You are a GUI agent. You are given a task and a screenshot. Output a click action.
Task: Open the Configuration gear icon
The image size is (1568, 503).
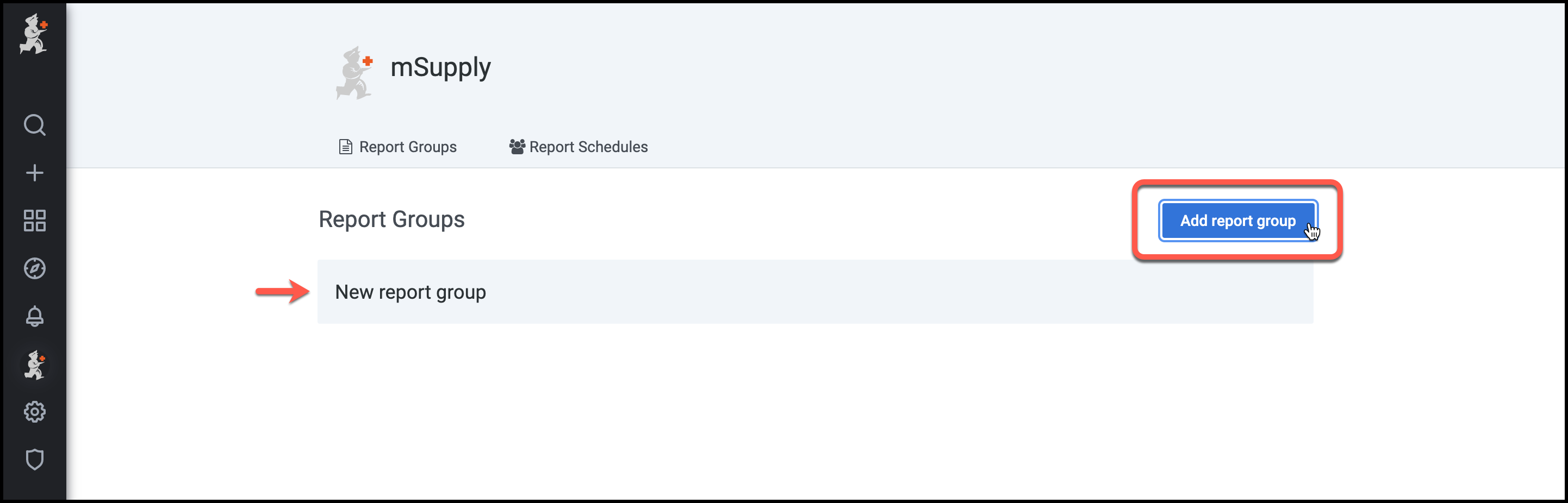tap(34, 412)
